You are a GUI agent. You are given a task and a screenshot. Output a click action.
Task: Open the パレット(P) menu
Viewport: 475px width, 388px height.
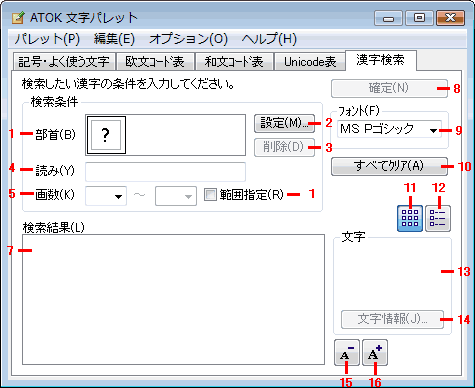coord(47,39)
